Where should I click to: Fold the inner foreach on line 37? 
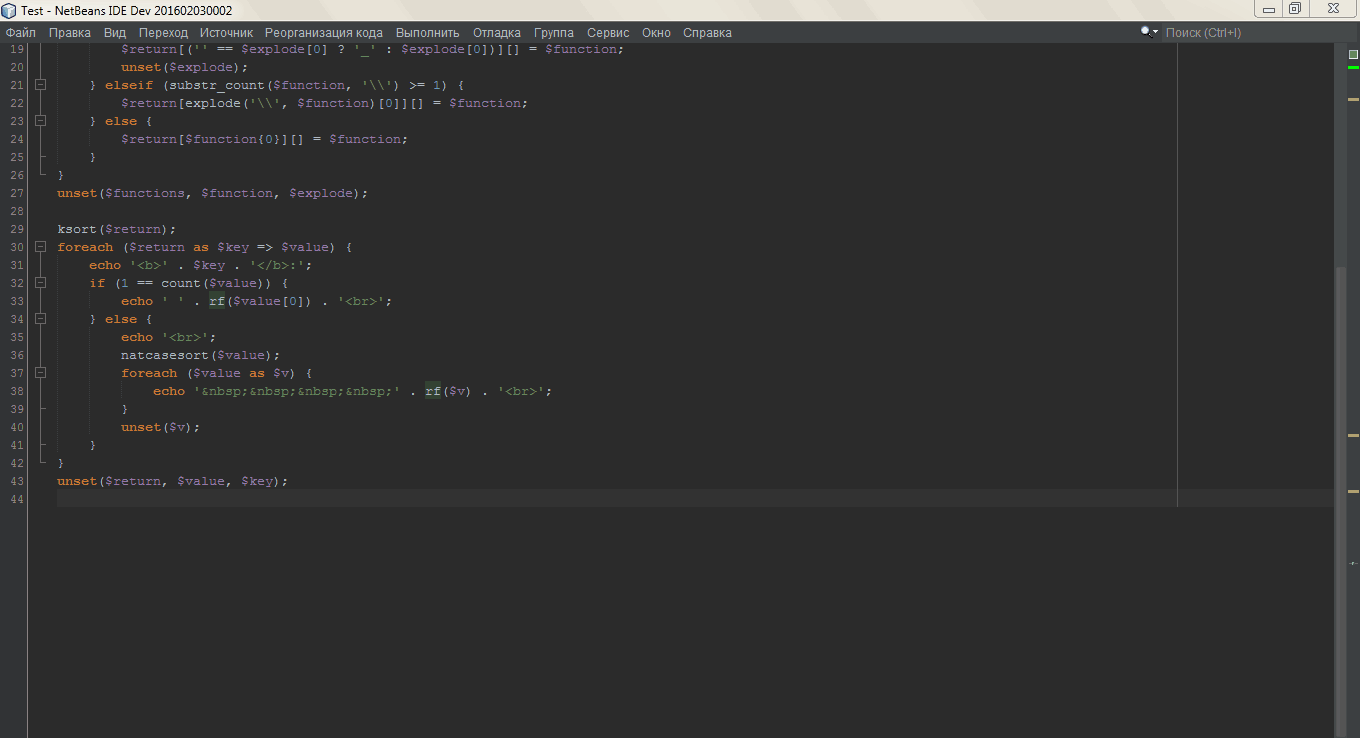click(41, 373)
